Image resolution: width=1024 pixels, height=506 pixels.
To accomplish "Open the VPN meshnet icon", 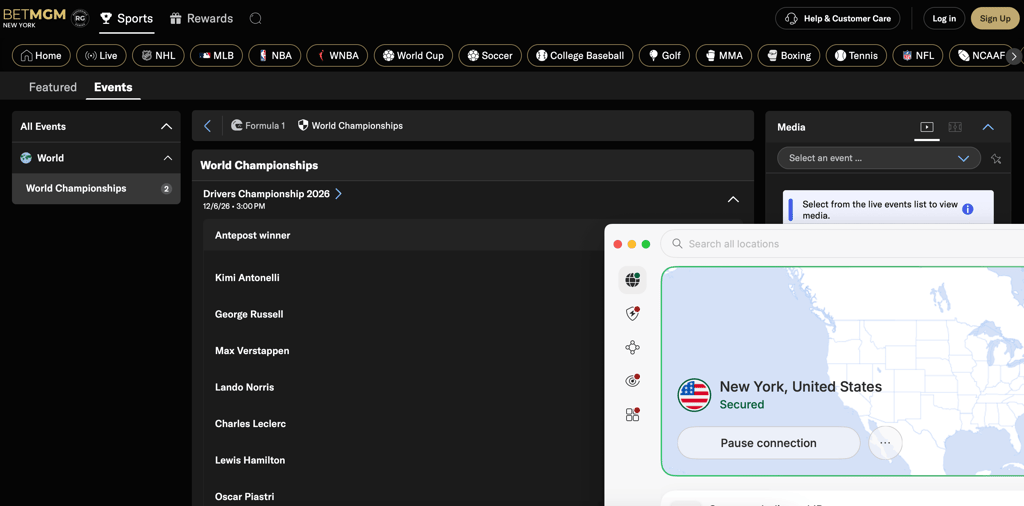I will tap(632, 348).
